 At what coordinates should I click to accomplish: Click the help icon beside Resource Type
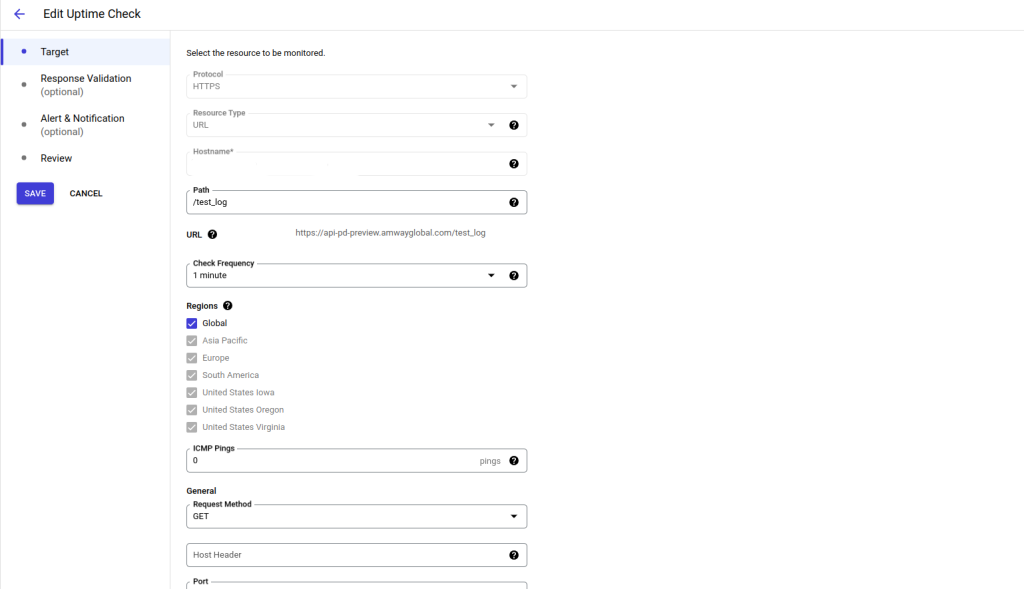click(x=514, y=124)
